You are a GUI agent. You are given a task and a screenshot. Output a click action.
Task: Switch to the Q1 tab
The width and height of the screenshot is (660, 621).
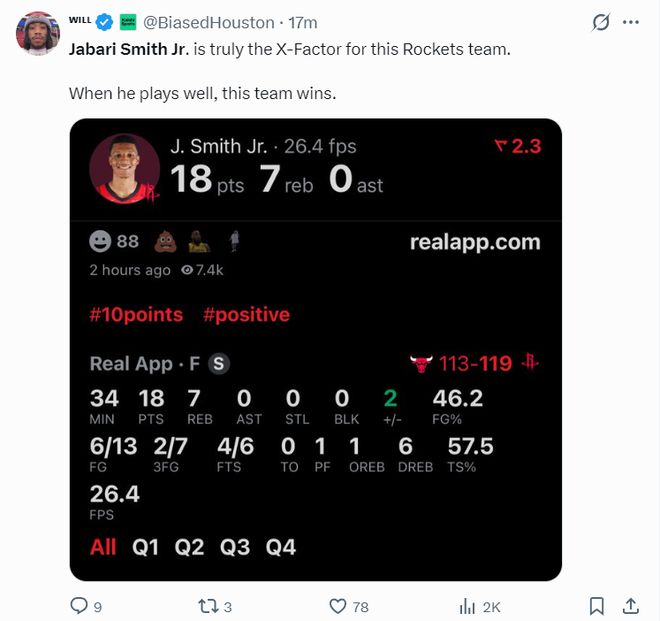pos(146,547)
